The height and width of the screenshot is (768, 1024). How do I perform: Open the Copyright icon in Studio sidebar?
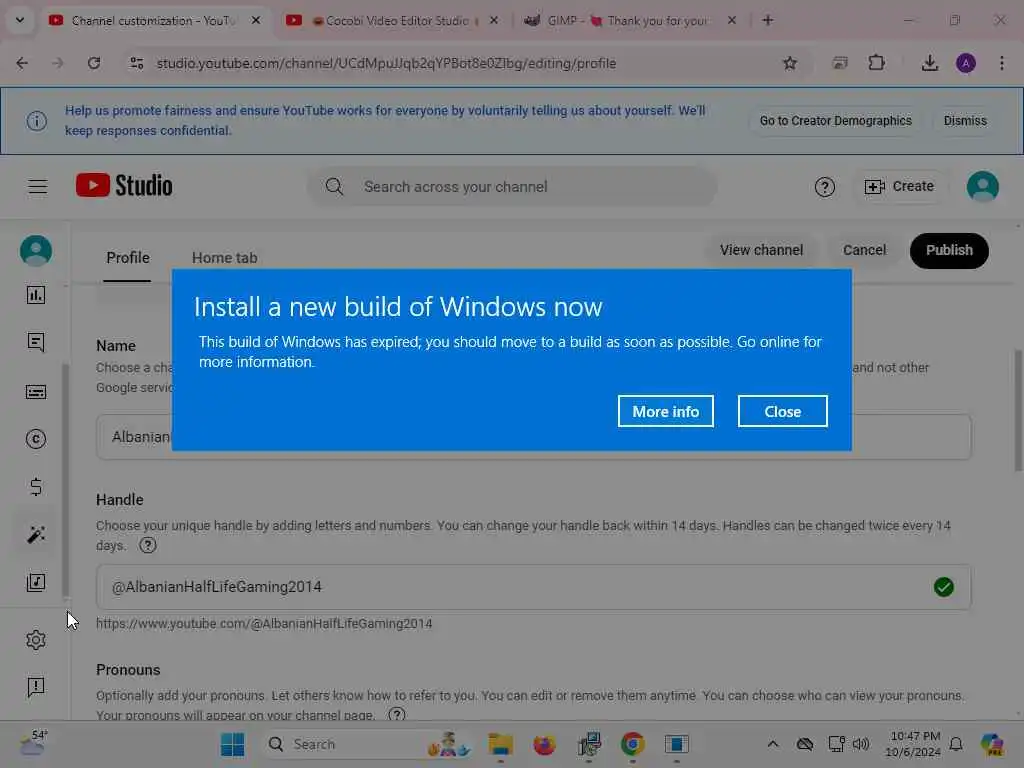36,439
